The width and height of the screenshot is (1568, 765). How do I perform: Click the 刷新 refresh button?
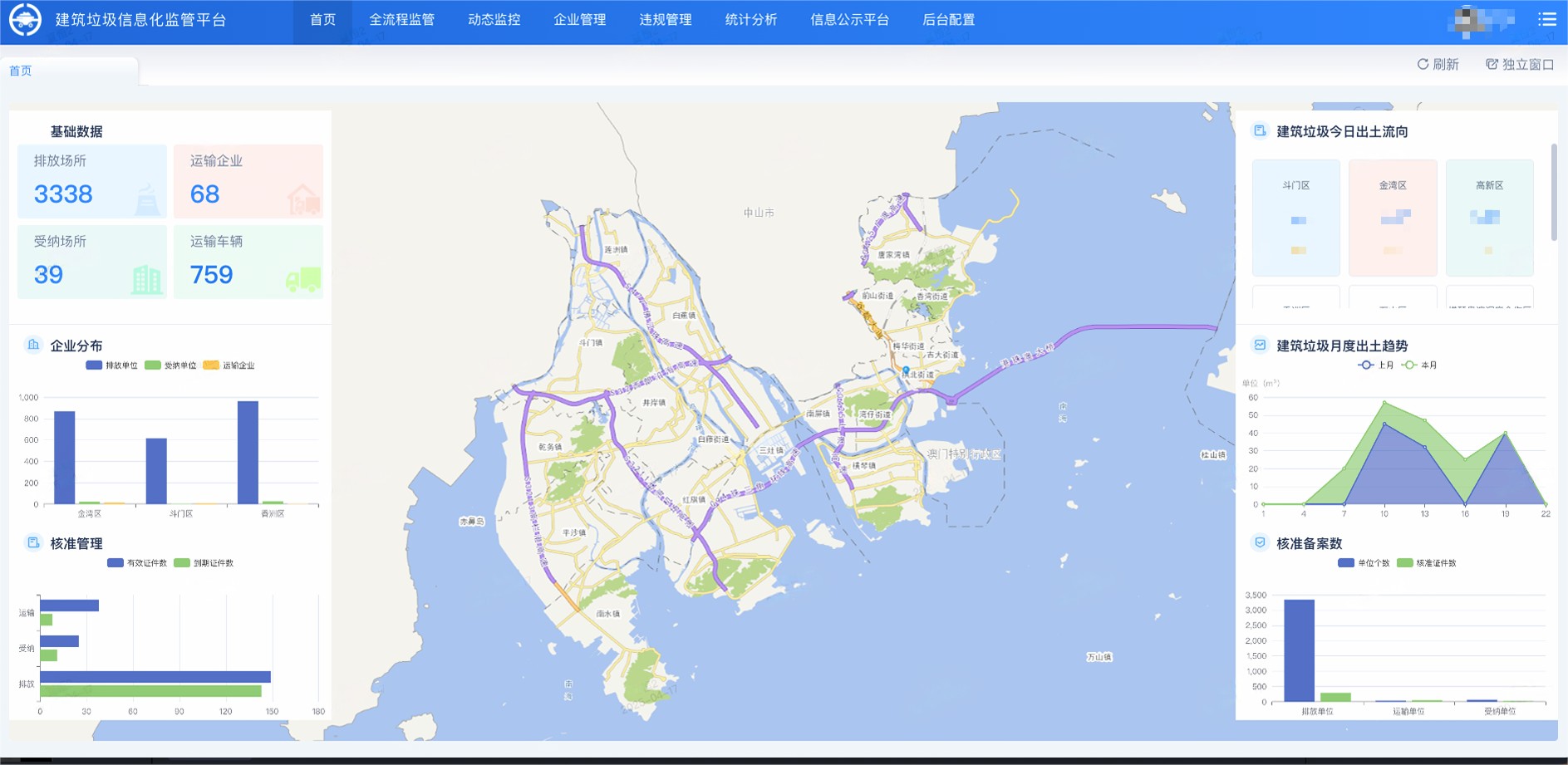coord(1438,64)
